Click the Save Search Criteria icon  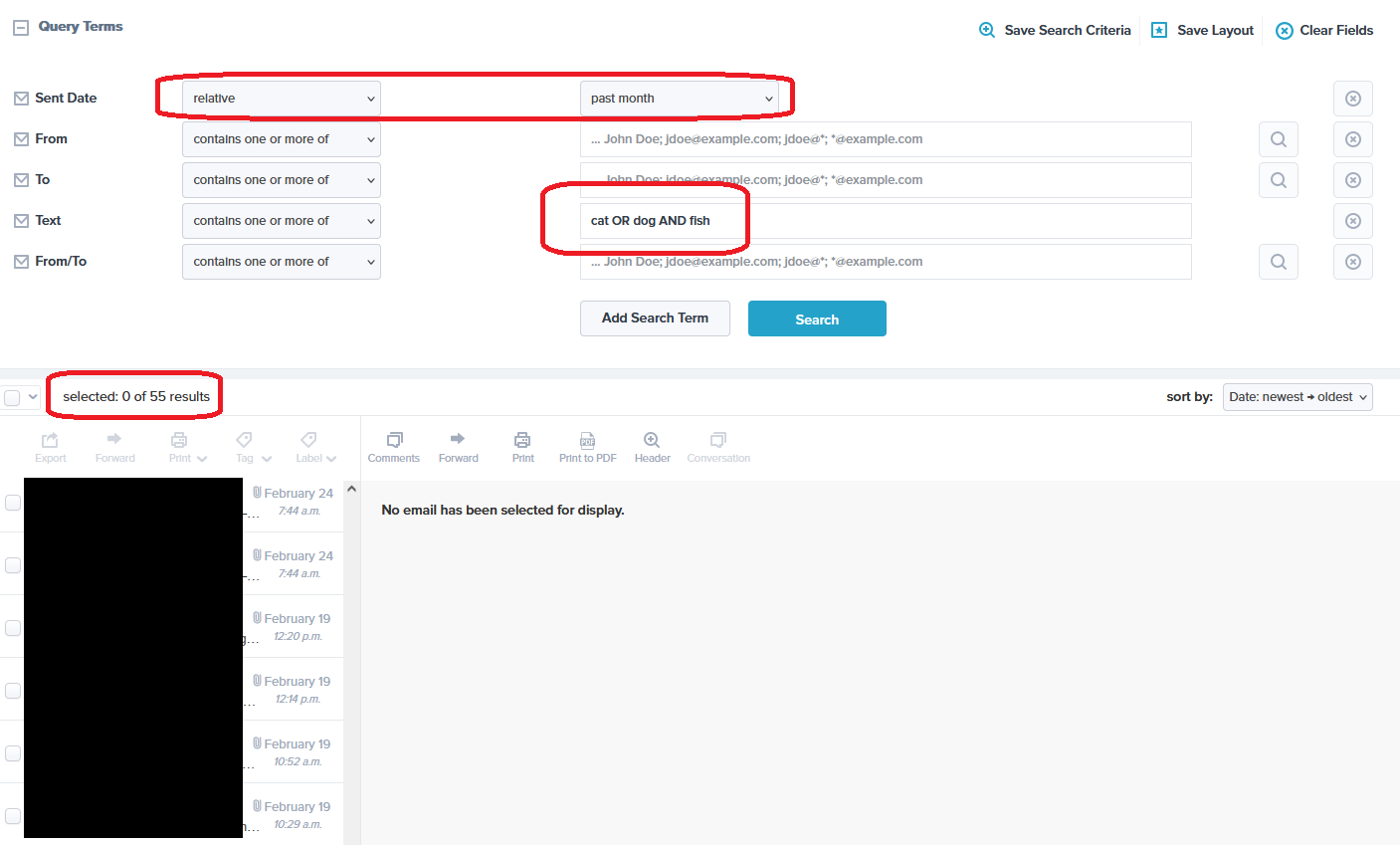(987, 30)
